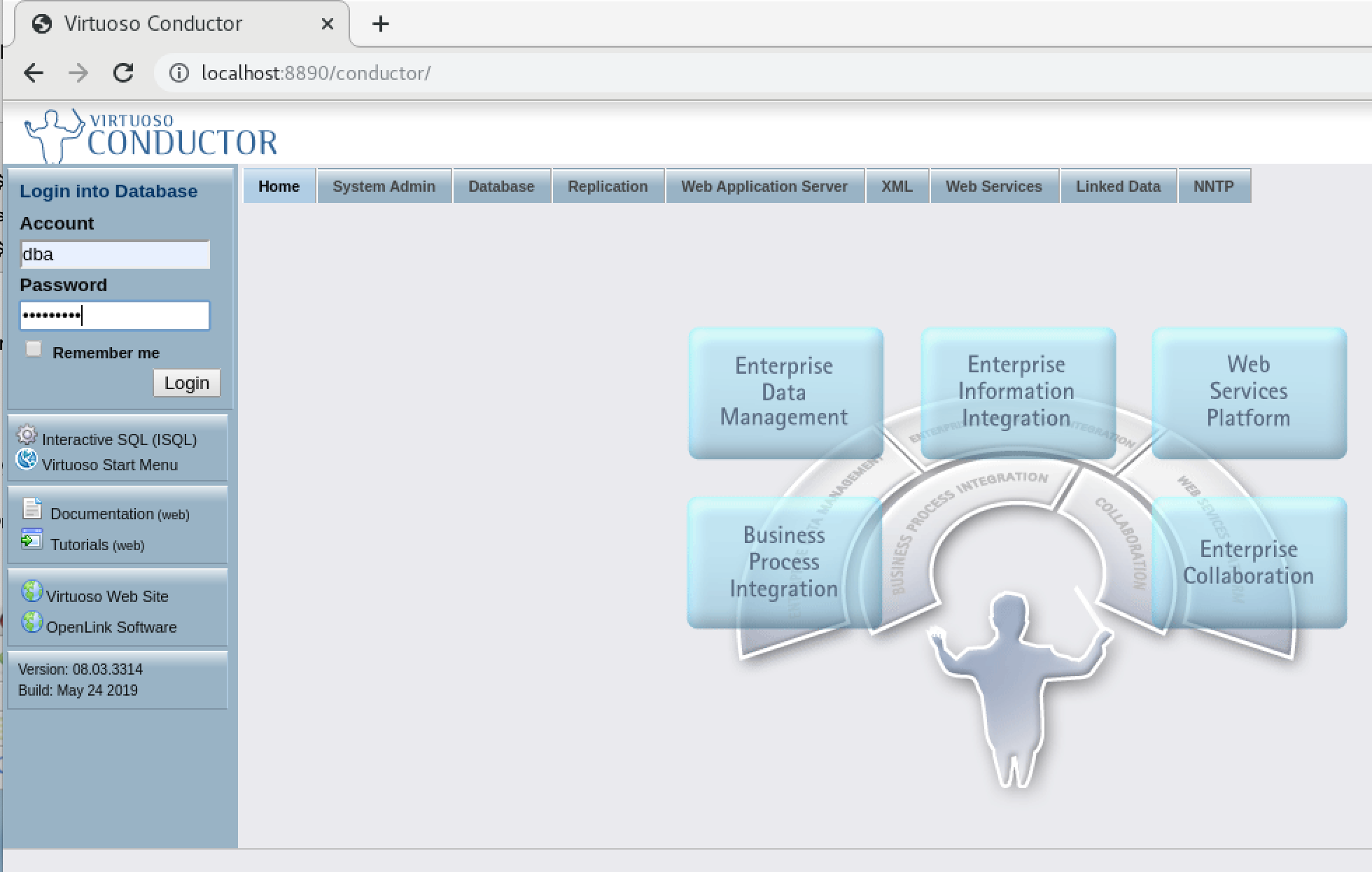Screen dimensions: 1372x872
Task: Click the Enterprise Information Integration box
Action: 1018,393
